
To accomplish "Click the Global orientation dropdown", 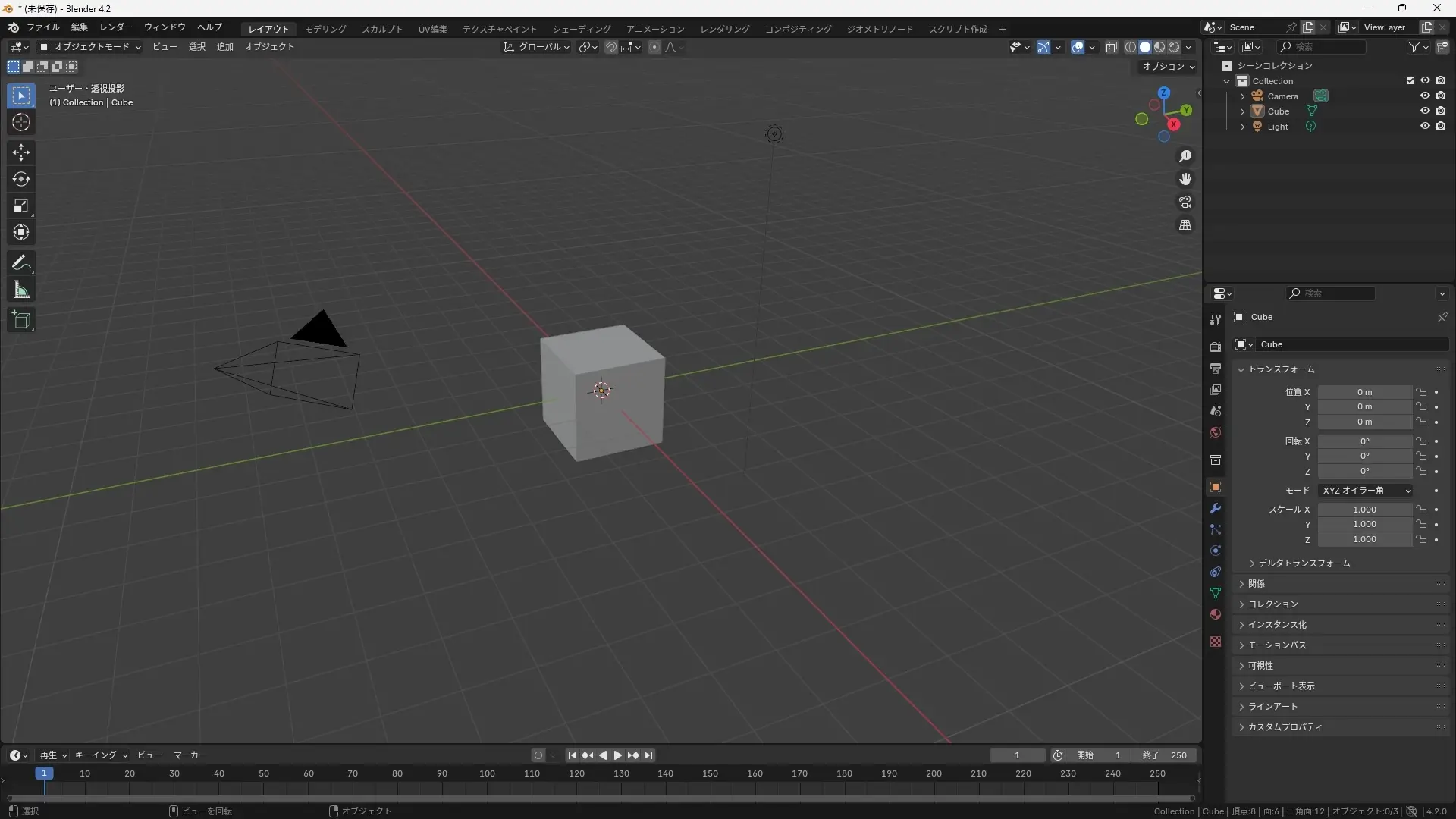I will click(538, 47).
